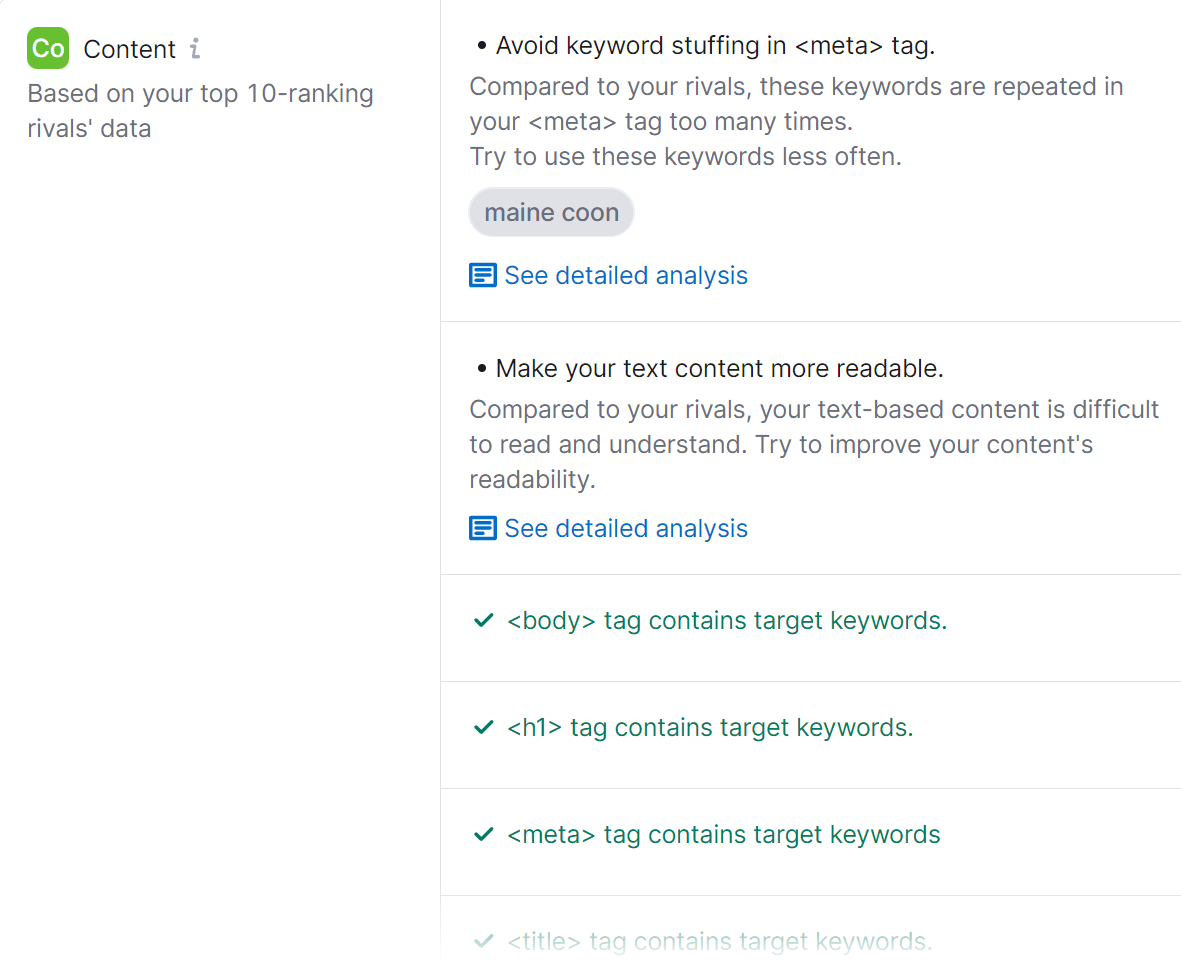Expand the meta tag contains target keywords row

[x=723, y=834]
